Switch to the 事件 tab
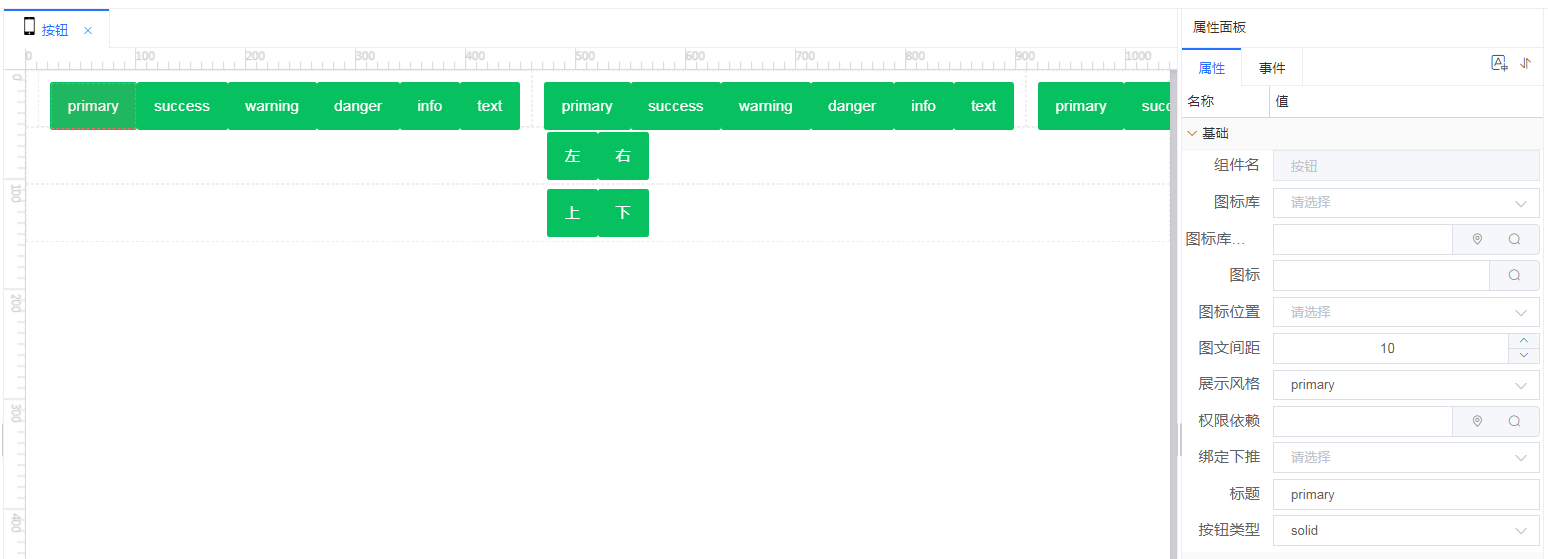The width and height of the screenshot is (1548, 559). [x=1272, y=68]
